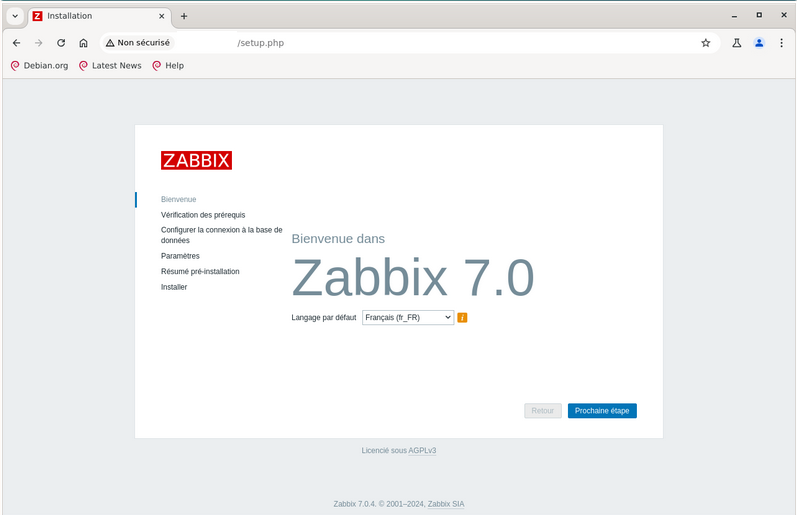Image resolution: width=797 pixels, height=515 pixels.
Task: Open the Debian.org bookmark
Action: tap(40, 66)
